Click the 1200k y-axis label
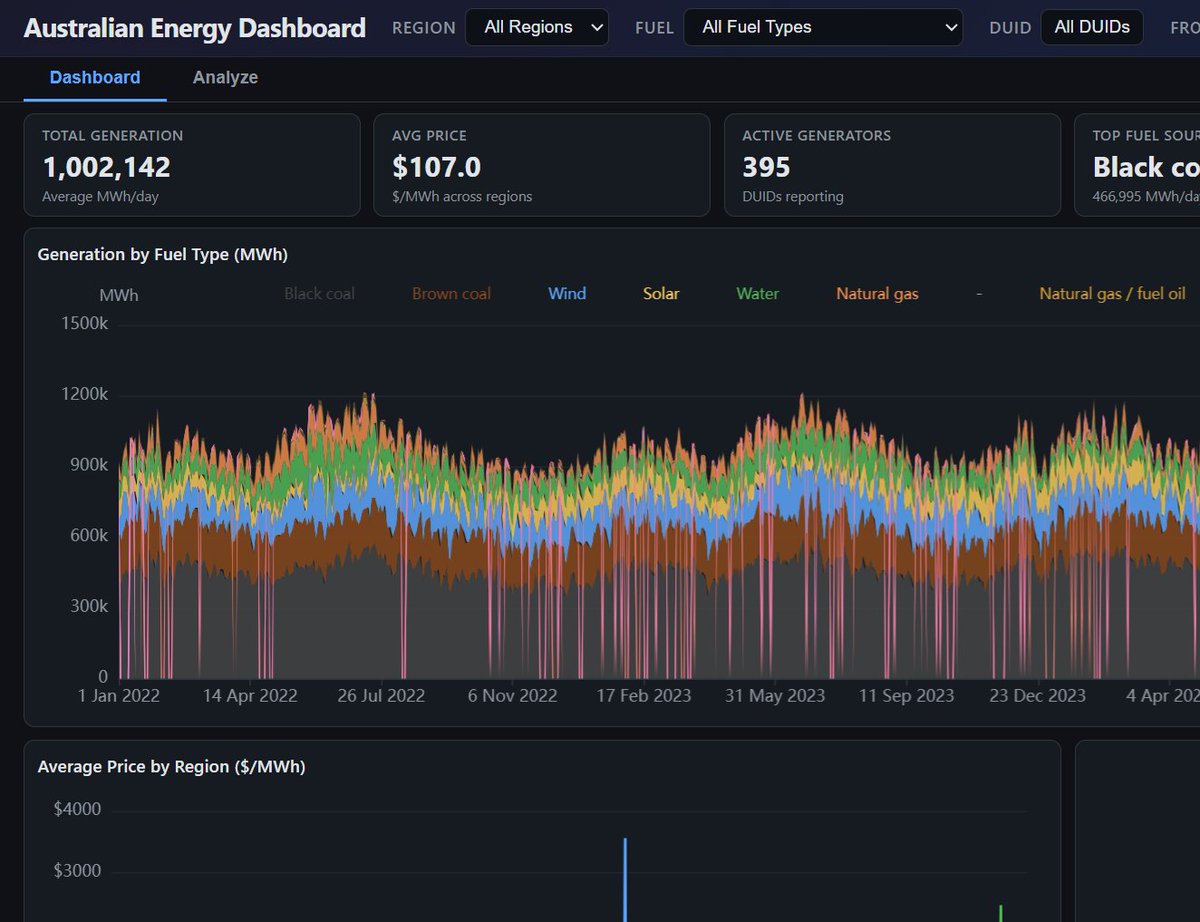Viewport: 1200px width, 922px height. tap(84, 395)
